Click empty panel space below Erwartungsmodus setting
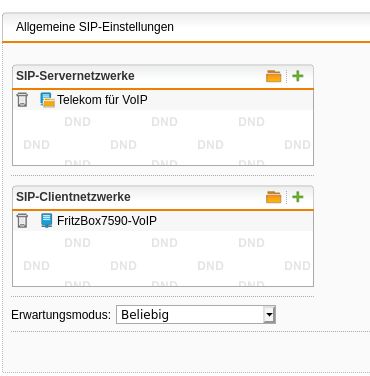 pyautogui.click(x=187, y=352)
